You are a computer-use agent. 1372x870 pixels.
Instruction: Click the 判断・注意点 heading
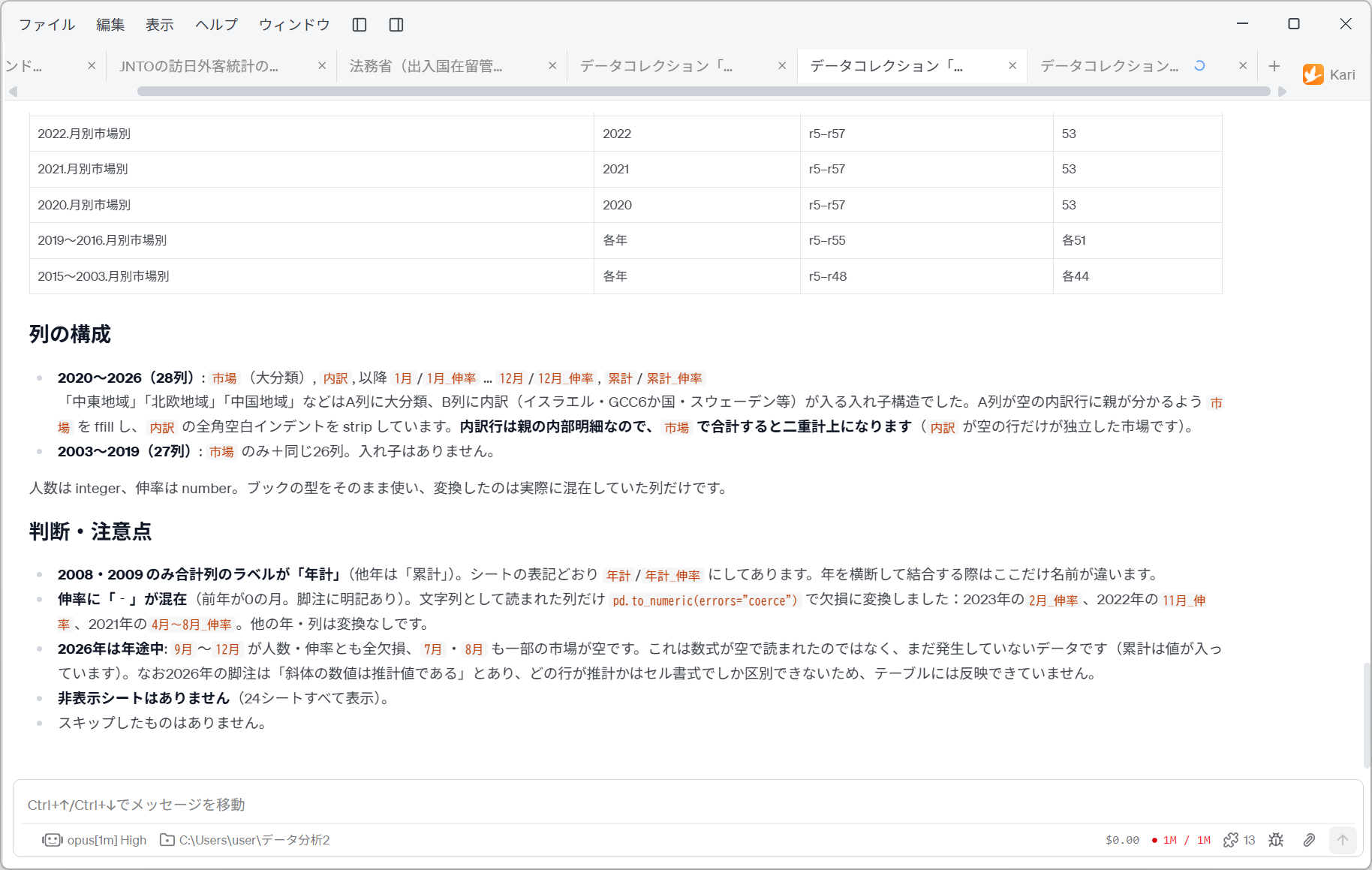pyautogui.click(x=90, y=531)
